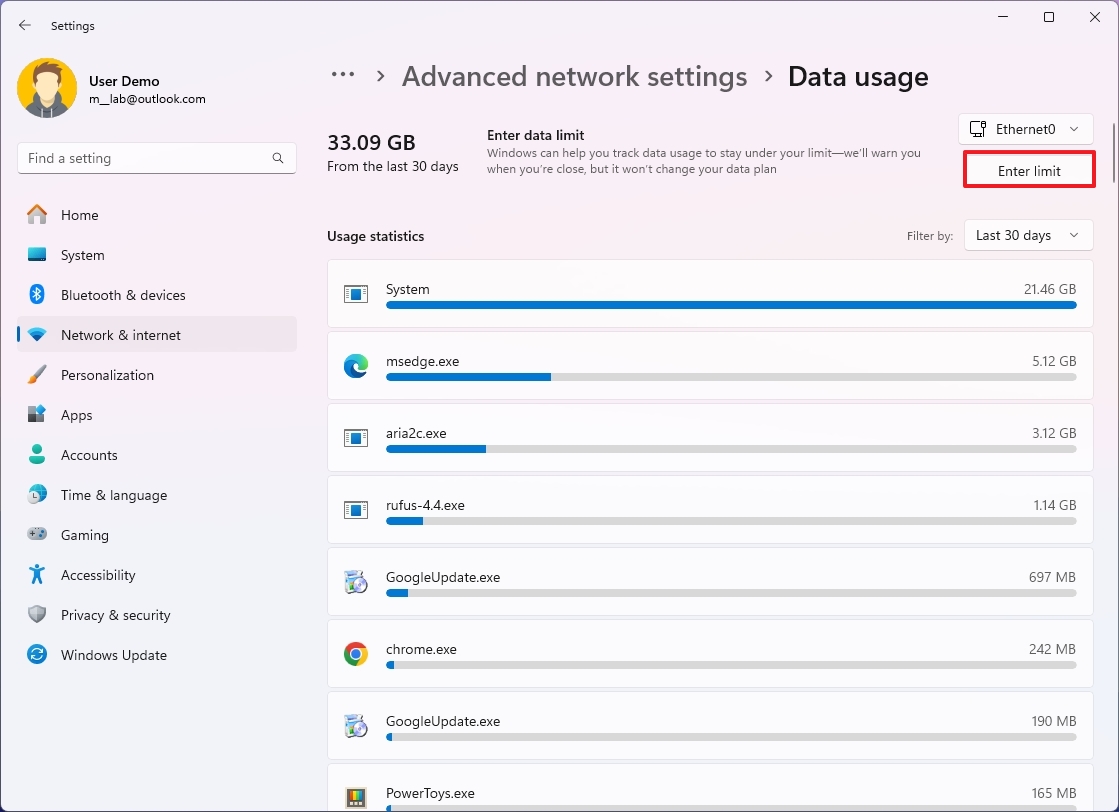Click the Accessibility figure icon

(36, 574)
